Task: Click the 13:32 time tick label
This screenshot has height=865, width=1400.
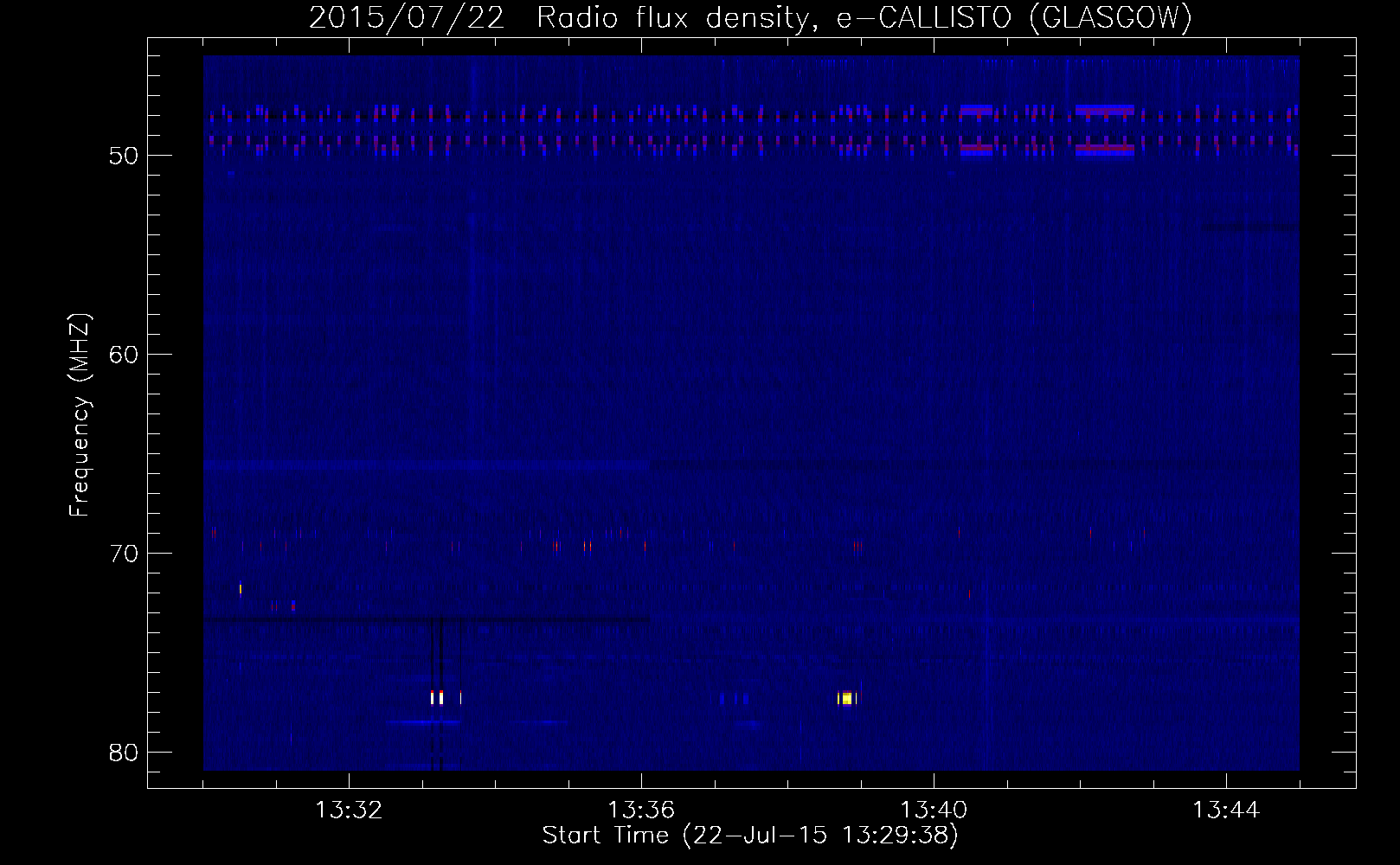Action: click(349, 811)
